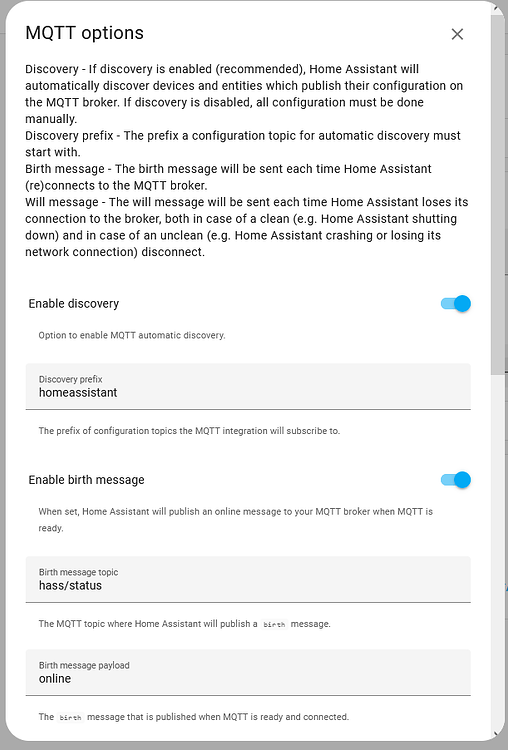Viewport: 508px width, 750px height.
Task: Click the birth code tag in payload hint
Action: point(70,717)
